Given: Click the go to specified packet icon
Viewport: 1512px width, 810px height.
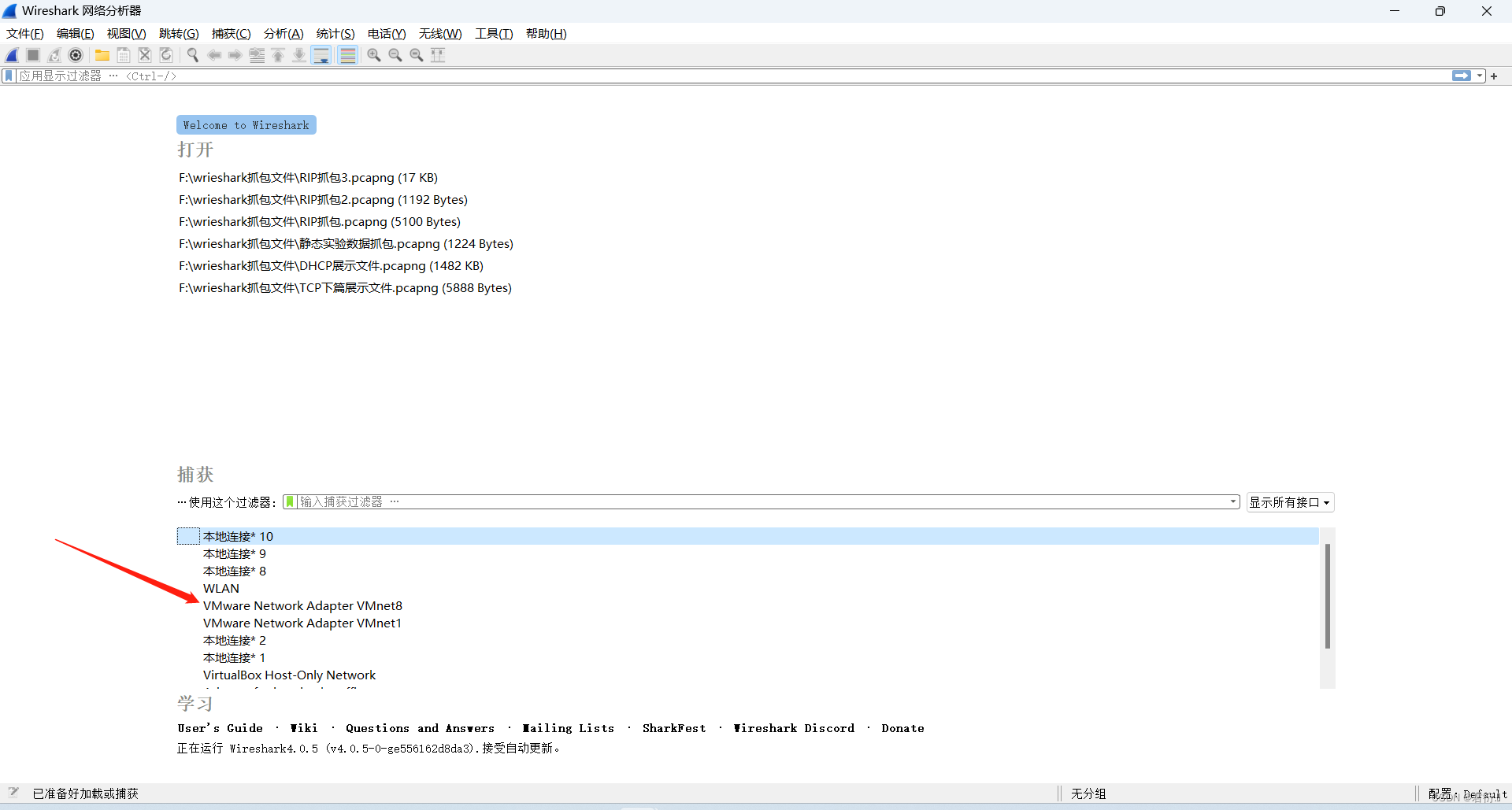Looking at the screenshot, I should click(x=257, y=55).
